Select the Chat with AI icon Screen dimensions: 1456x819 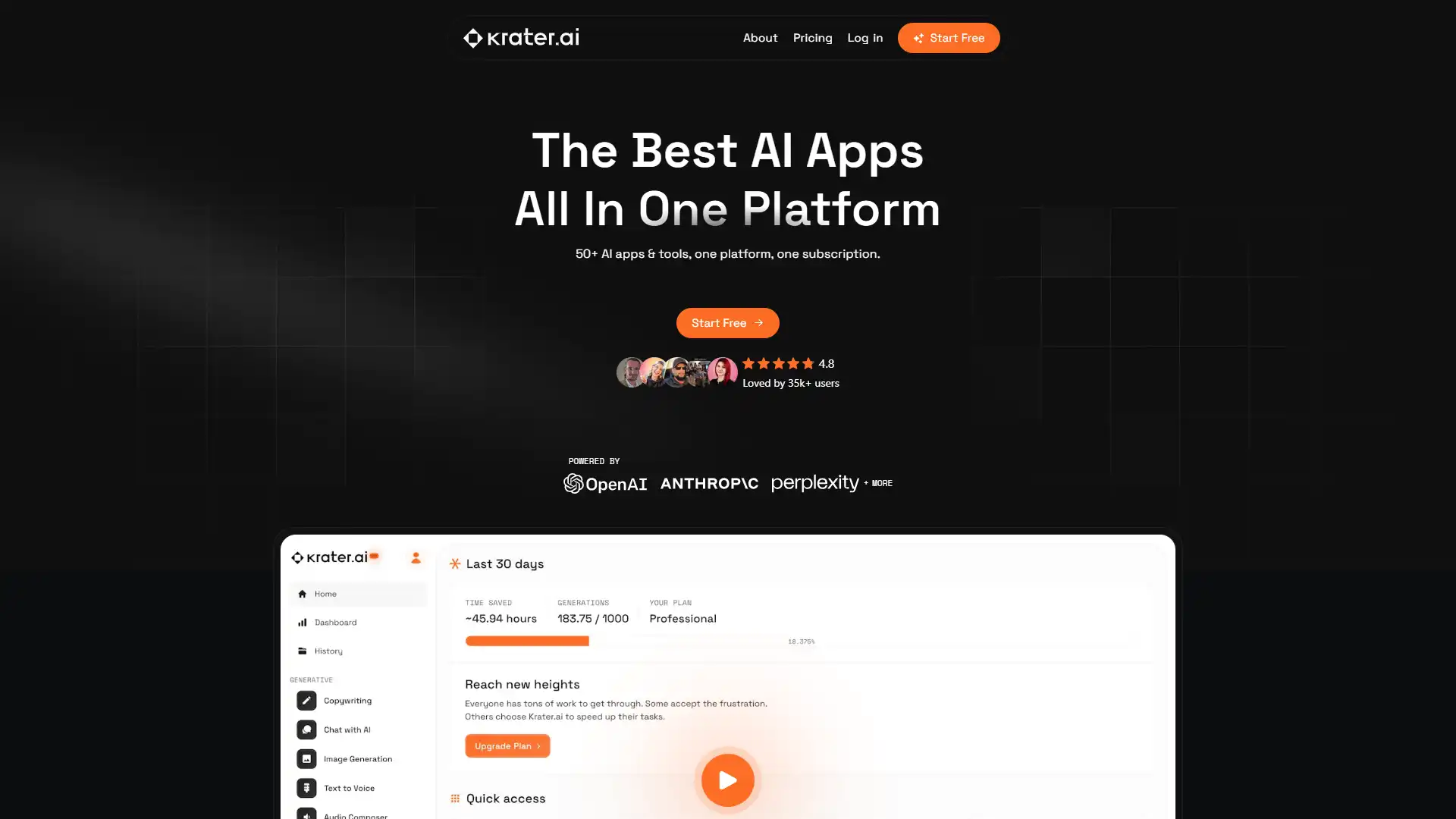pyautogui.click(x=307, y=730)
